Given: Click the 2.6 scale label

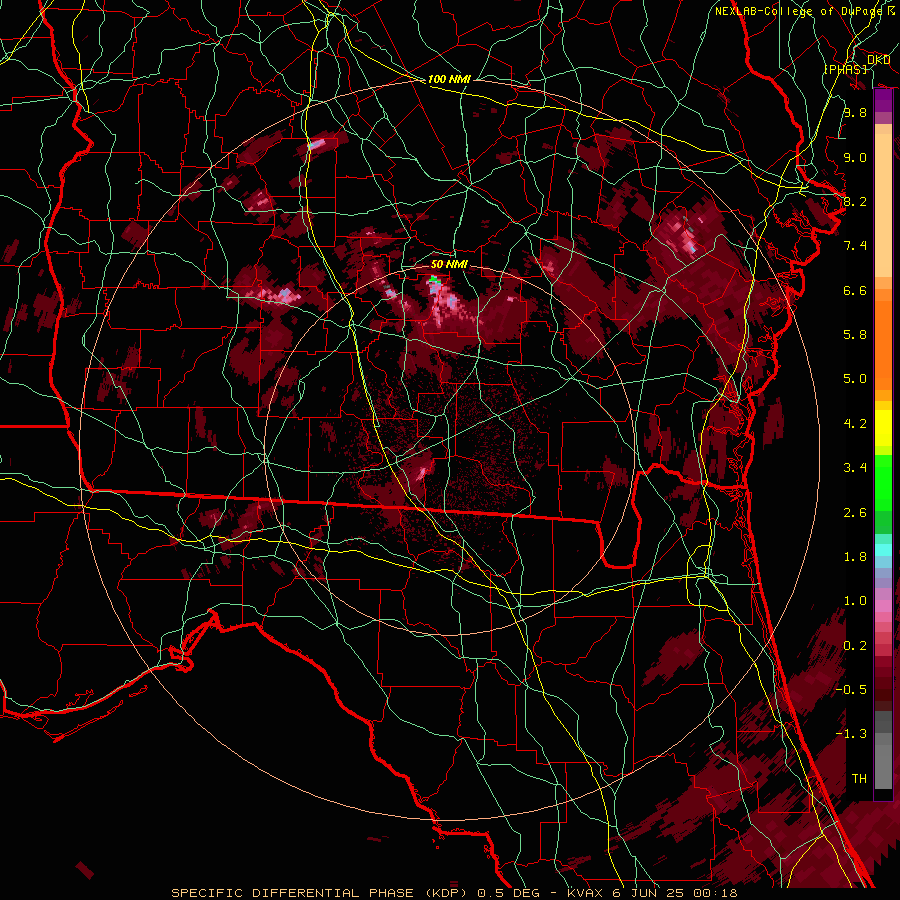Looking at the screenshot, I should 855,513.
